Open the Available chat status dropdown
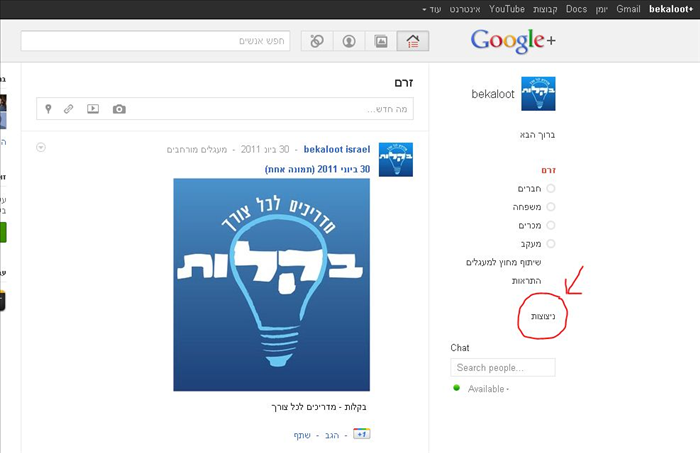Image resolution: width=700 pixels, height=453 pixels. (488, 389)
